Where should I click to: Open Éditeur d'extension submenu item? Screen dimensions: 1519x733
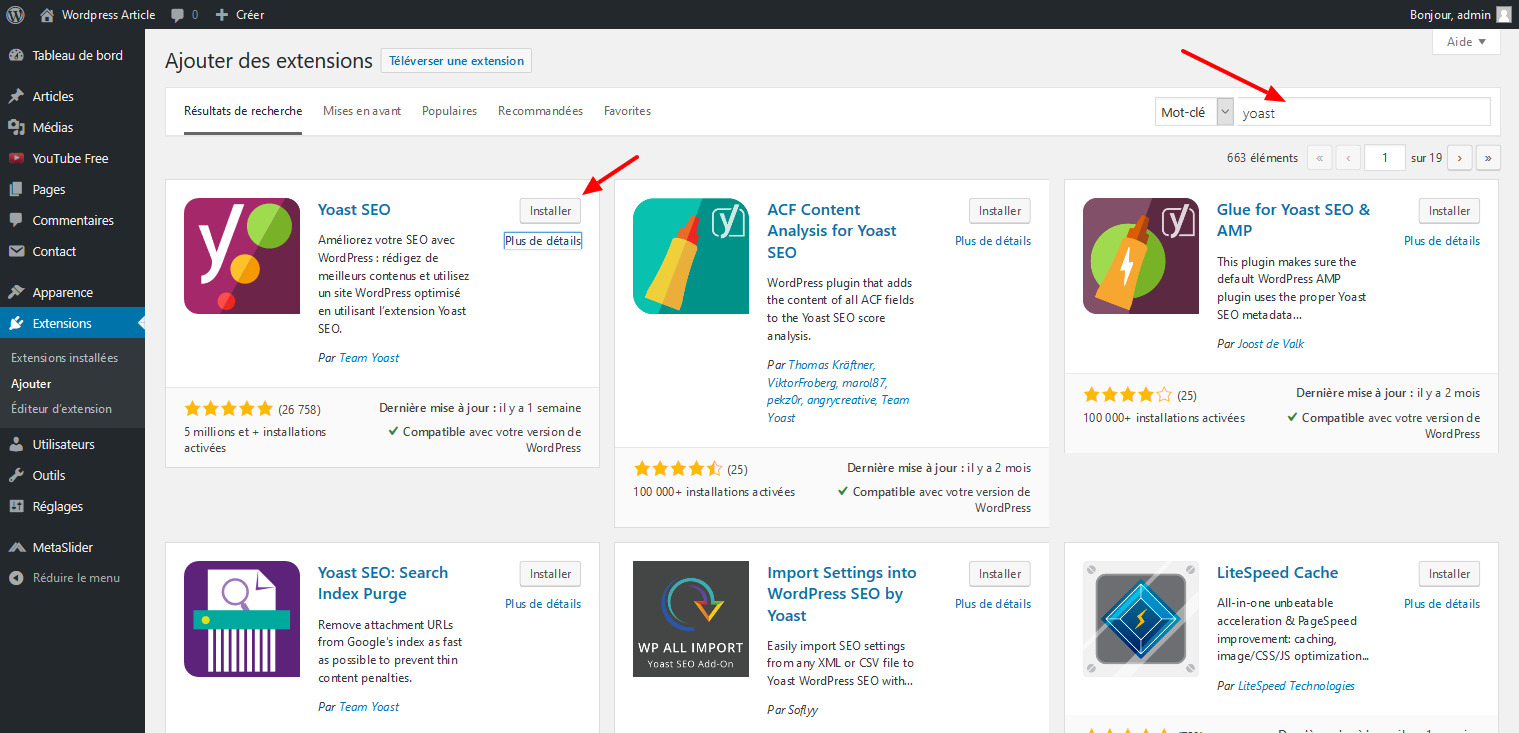pos(61,408)
